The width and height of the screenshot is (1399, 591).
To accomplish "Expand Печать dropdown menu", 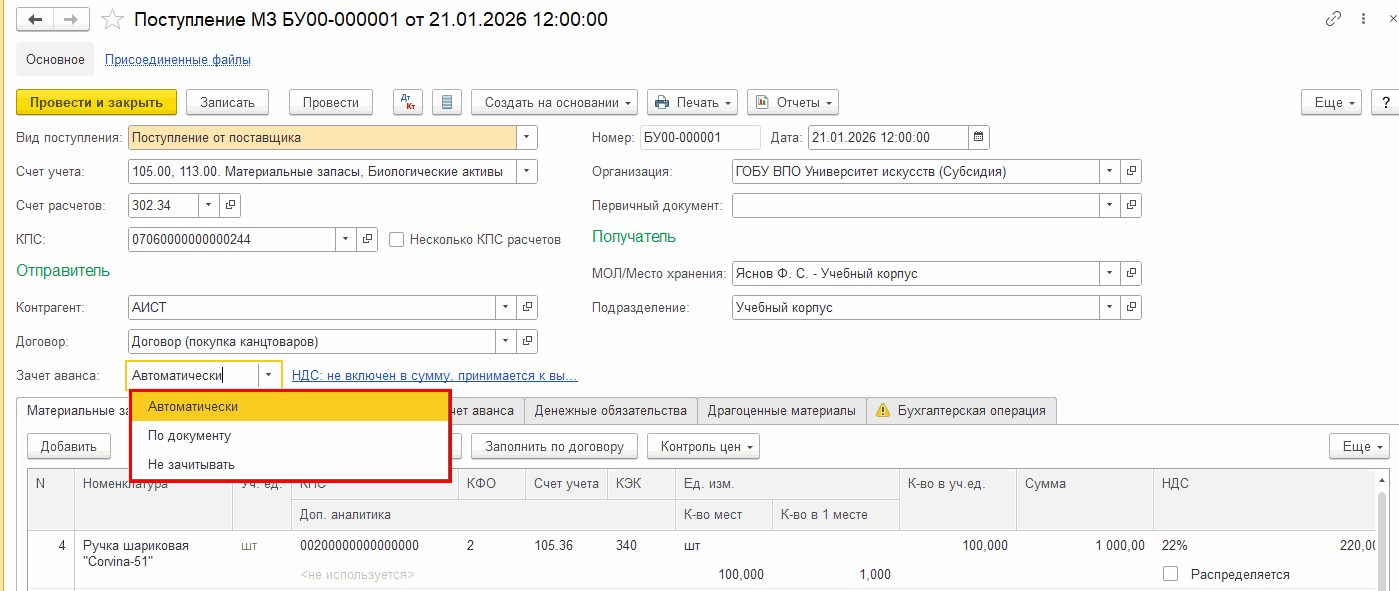I will pyautogui.click(x=692, y=102).
